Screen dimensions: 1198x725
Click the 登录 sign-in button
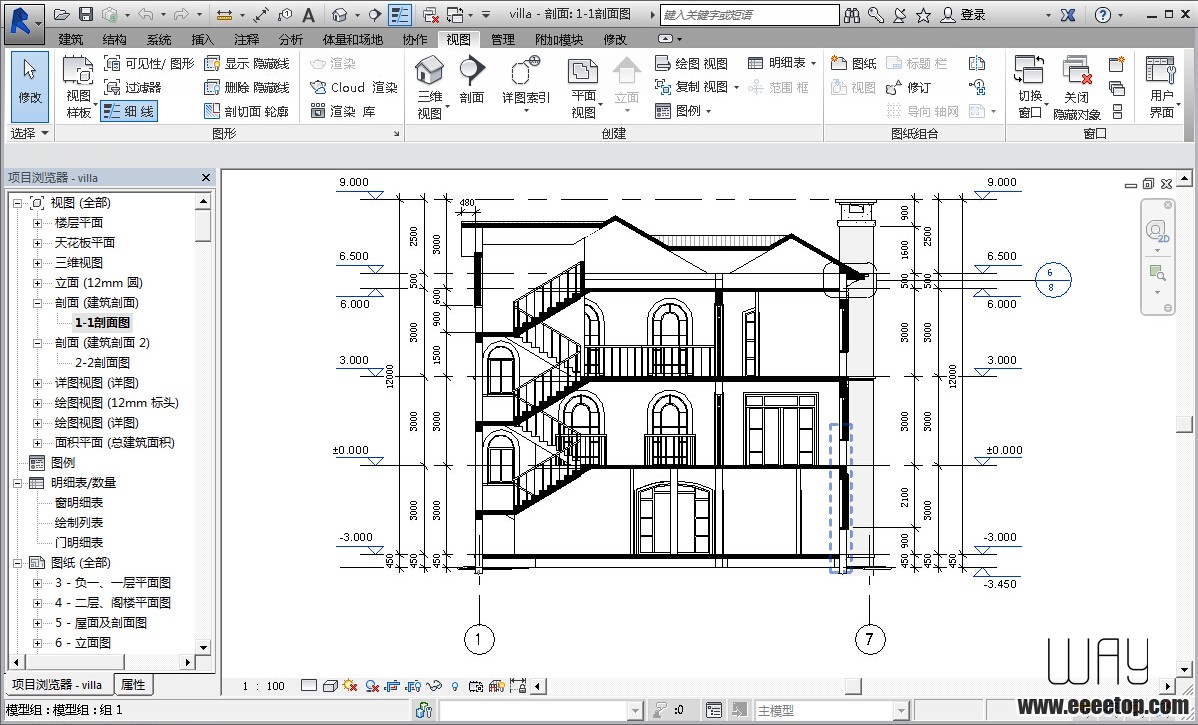tap(963, 15)
